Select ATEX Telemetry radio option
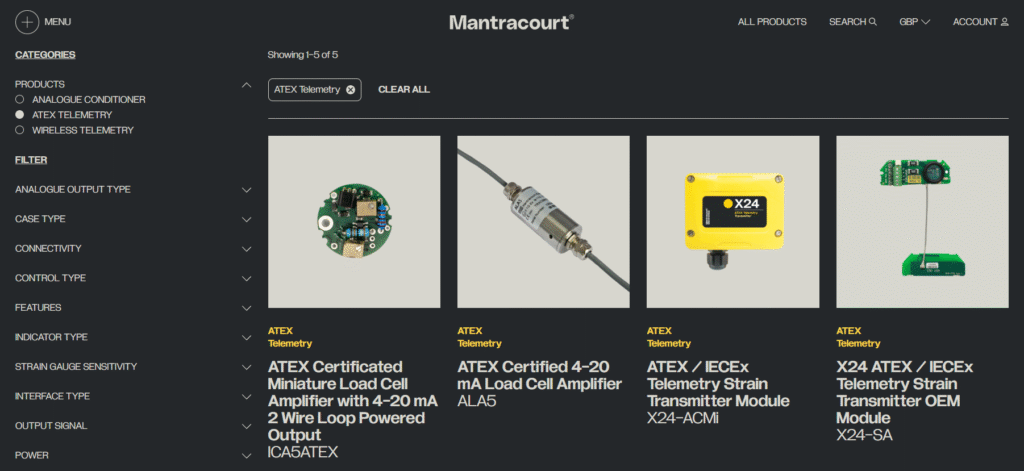This screenshot has height=471, width=1024. 20,115
